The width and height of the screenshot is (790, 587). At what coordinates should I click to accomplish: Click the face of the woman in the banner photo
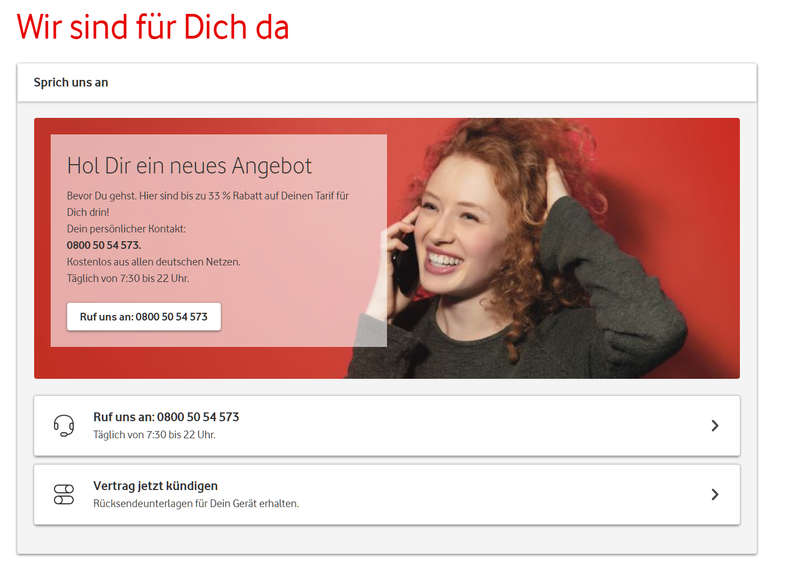pos(456,227)
